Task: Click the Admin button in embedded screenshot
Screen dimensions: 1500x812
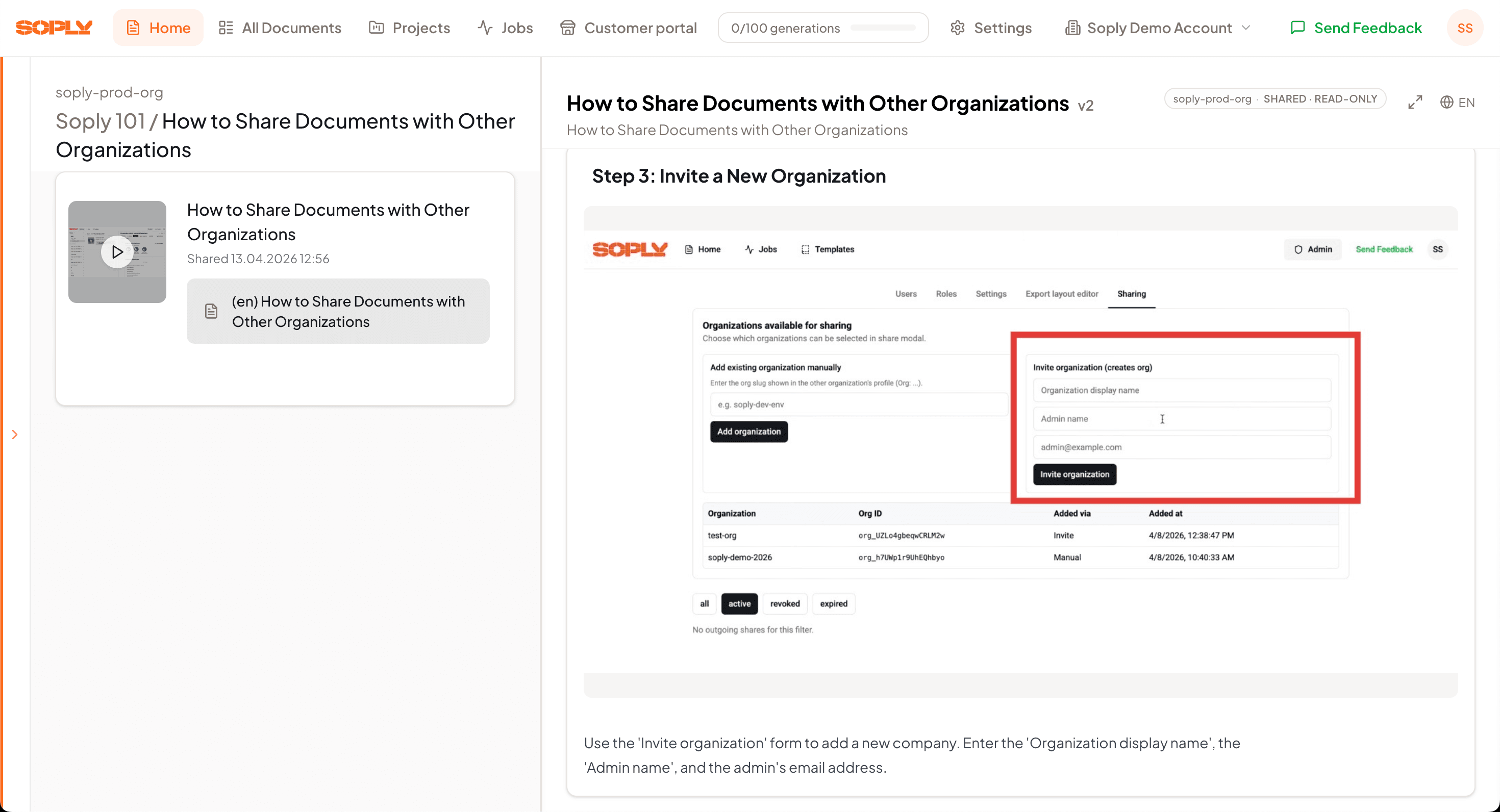Action: [x=1312, y=249]
